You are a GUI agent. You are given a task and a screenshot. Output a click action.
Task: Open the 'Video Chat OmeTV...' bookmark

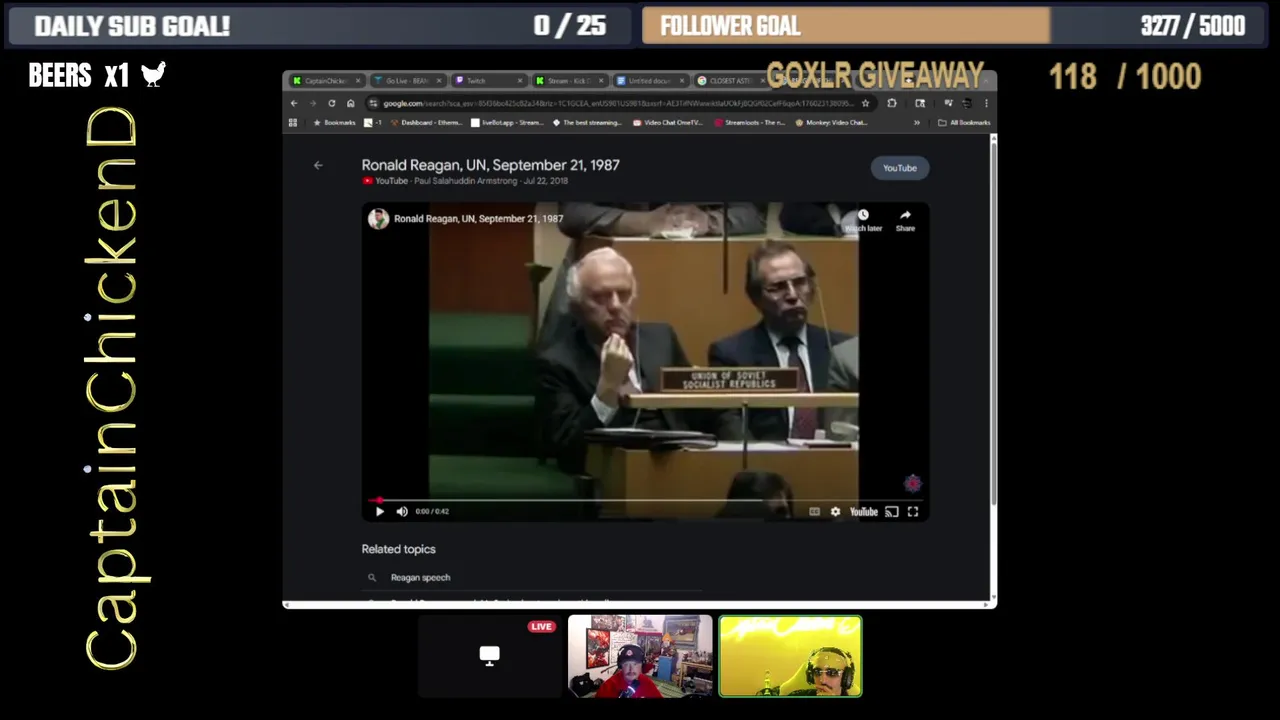pos(667,123)
